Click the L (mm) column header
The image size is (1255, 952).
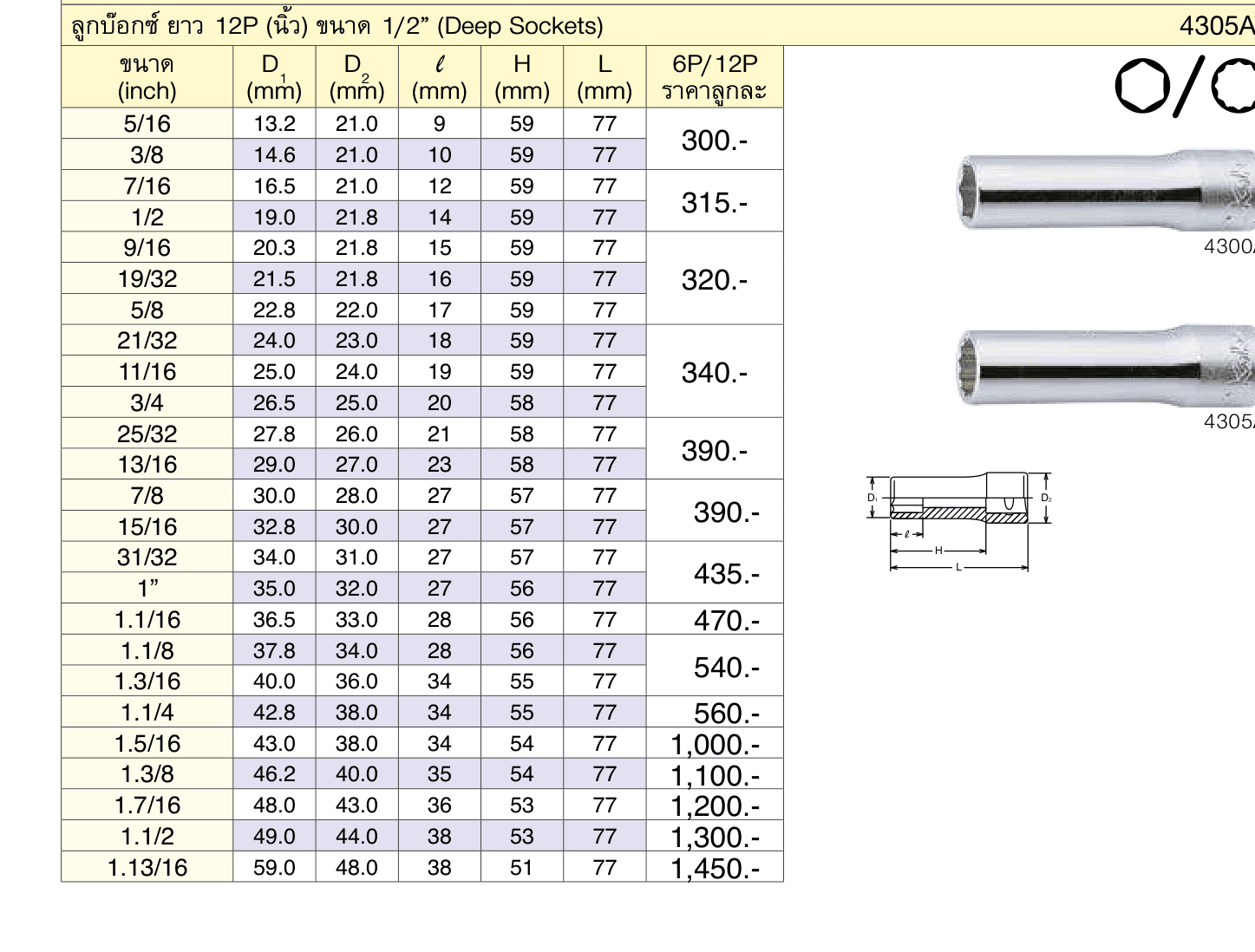point(605,77)
